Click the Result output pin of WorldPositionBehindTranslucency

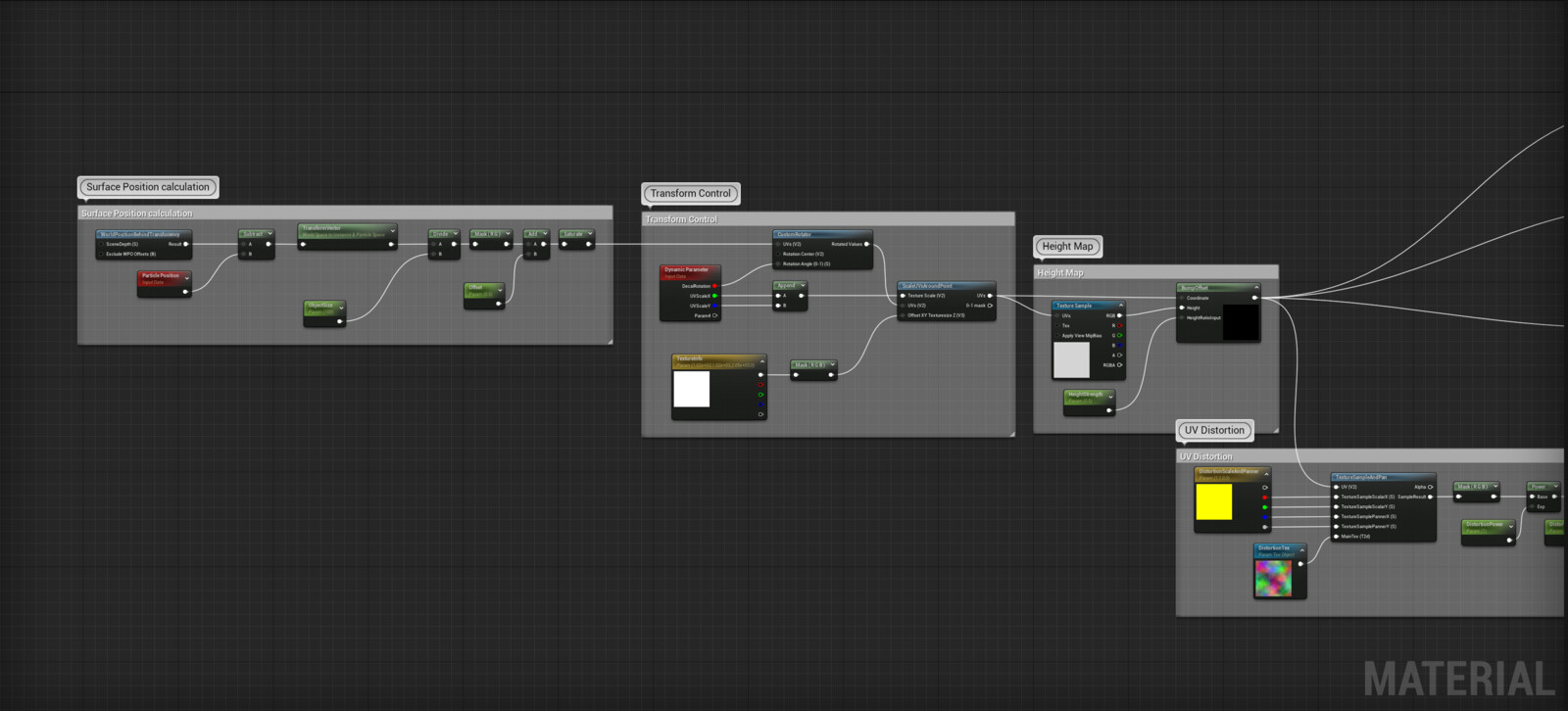coord(185,244)
